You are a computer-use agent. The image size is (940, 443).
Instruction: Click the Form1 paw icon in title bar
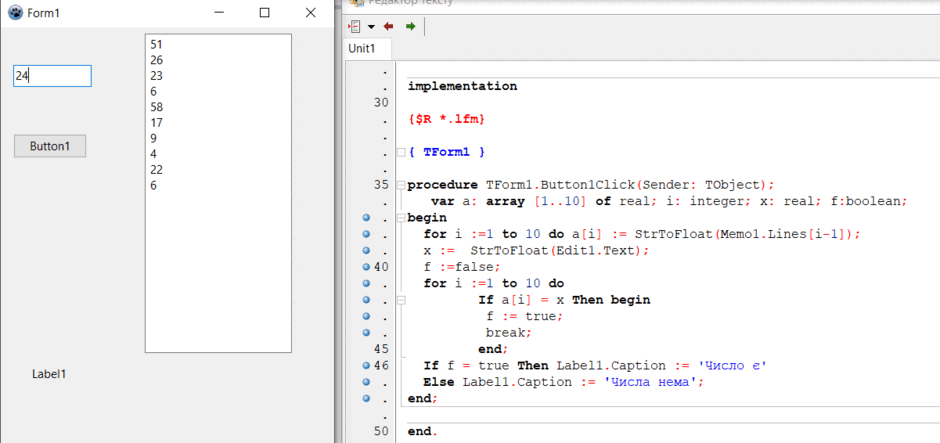tap(15, 13)
